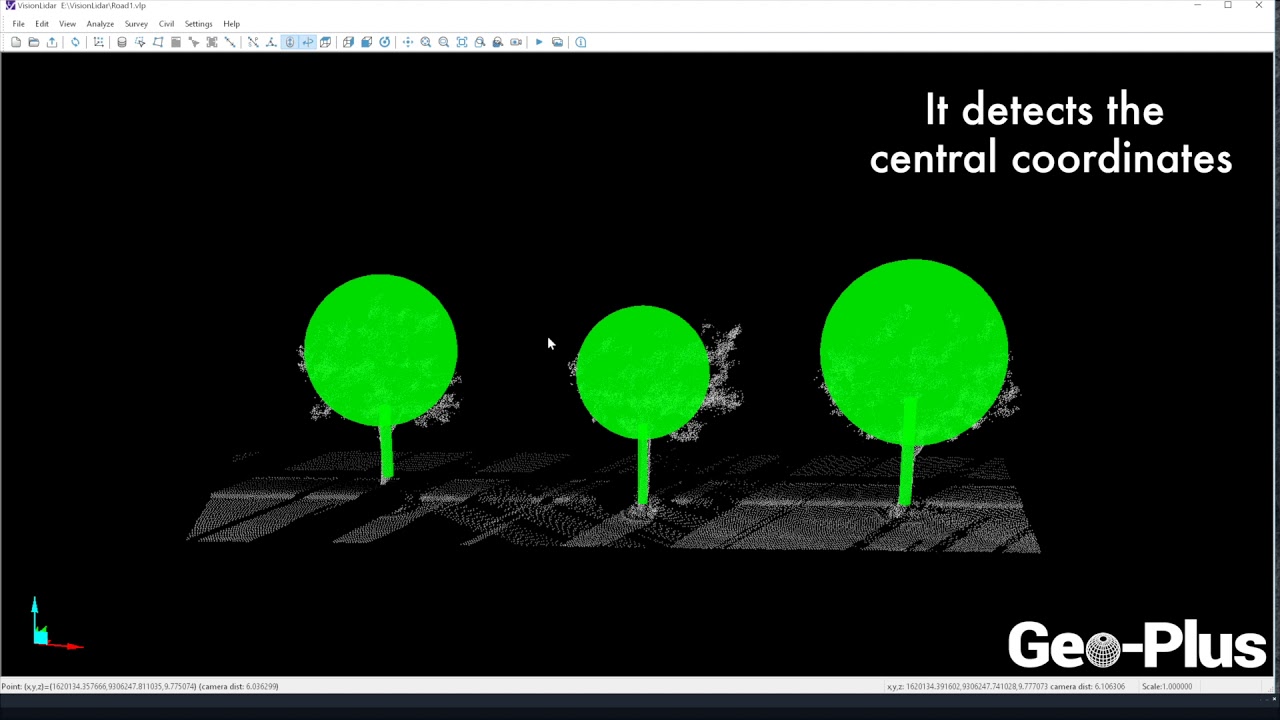The height and width of the screenshot is (720, 1280).
Task: Click the refresh arrows toolbar icon
Action: [75, 42]
